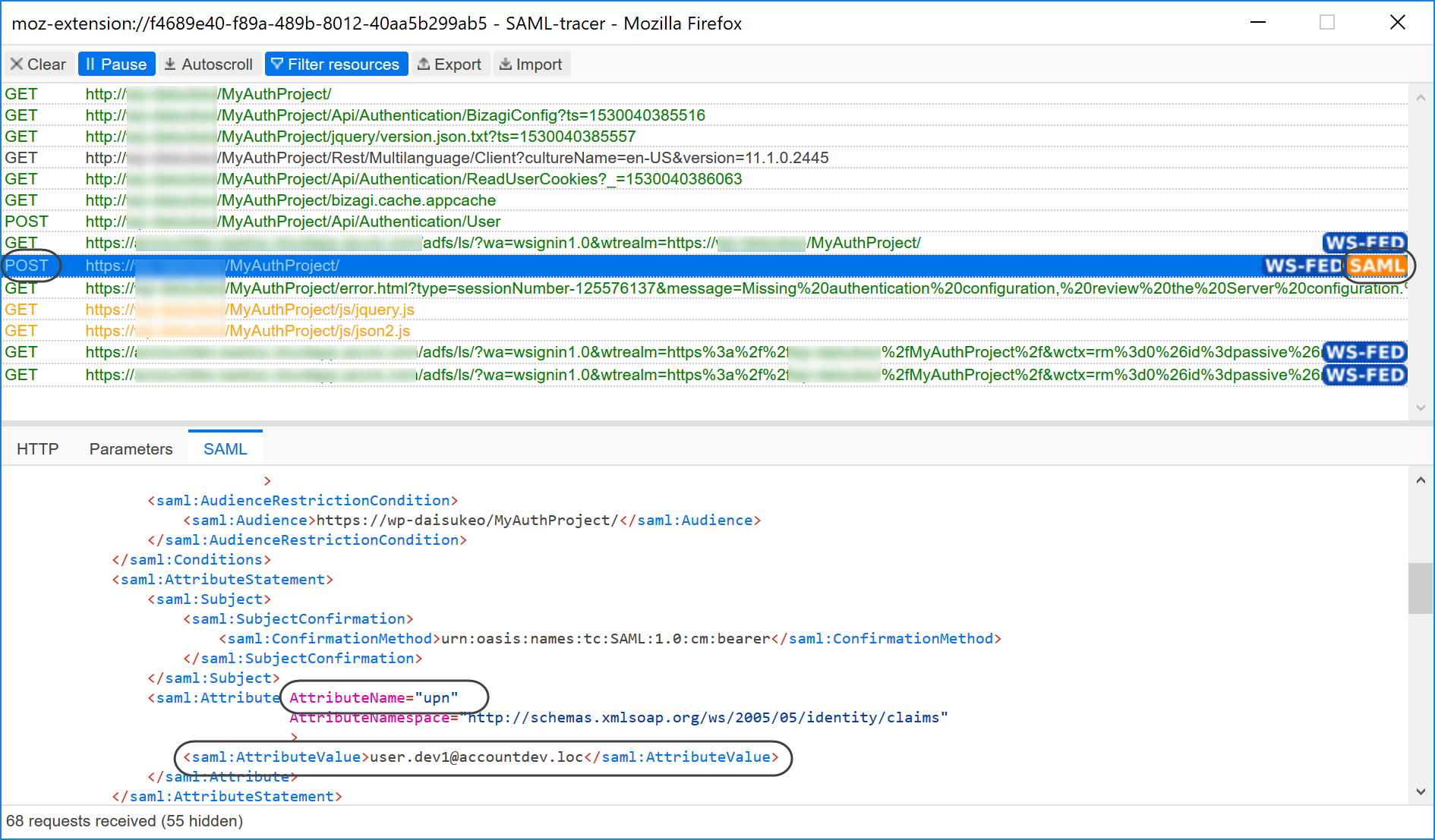Select the version.json.txt request row
This screenshot has height=840, width=1435.
point(705,137)
